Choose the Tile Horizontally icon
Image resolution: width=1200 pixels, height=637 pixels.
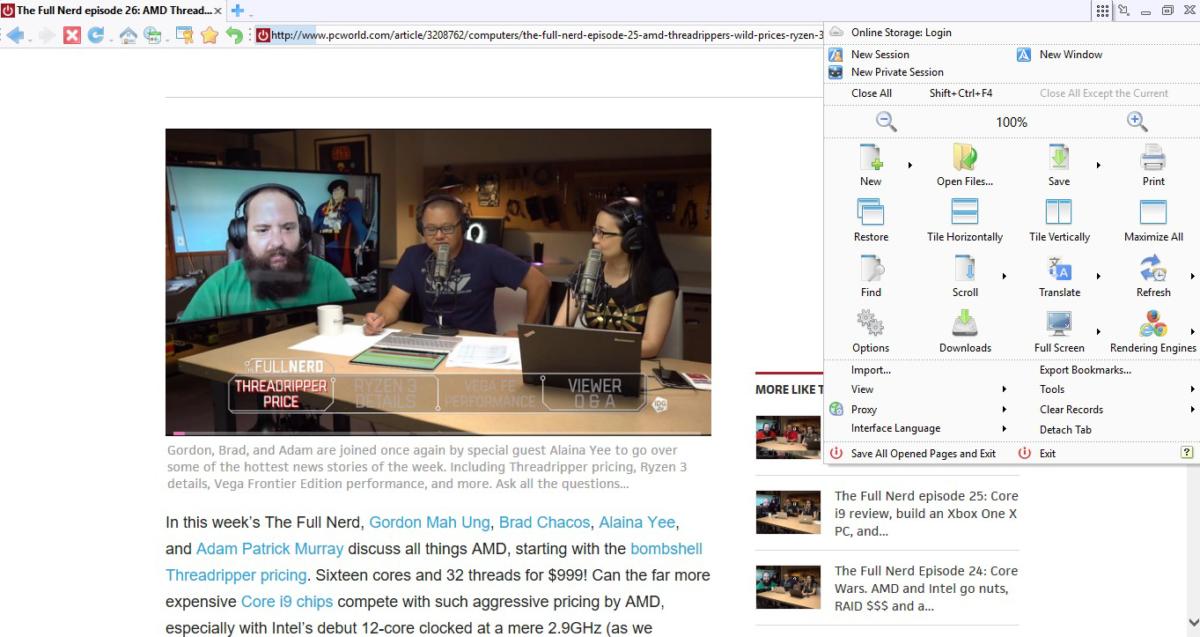(964, 212)
